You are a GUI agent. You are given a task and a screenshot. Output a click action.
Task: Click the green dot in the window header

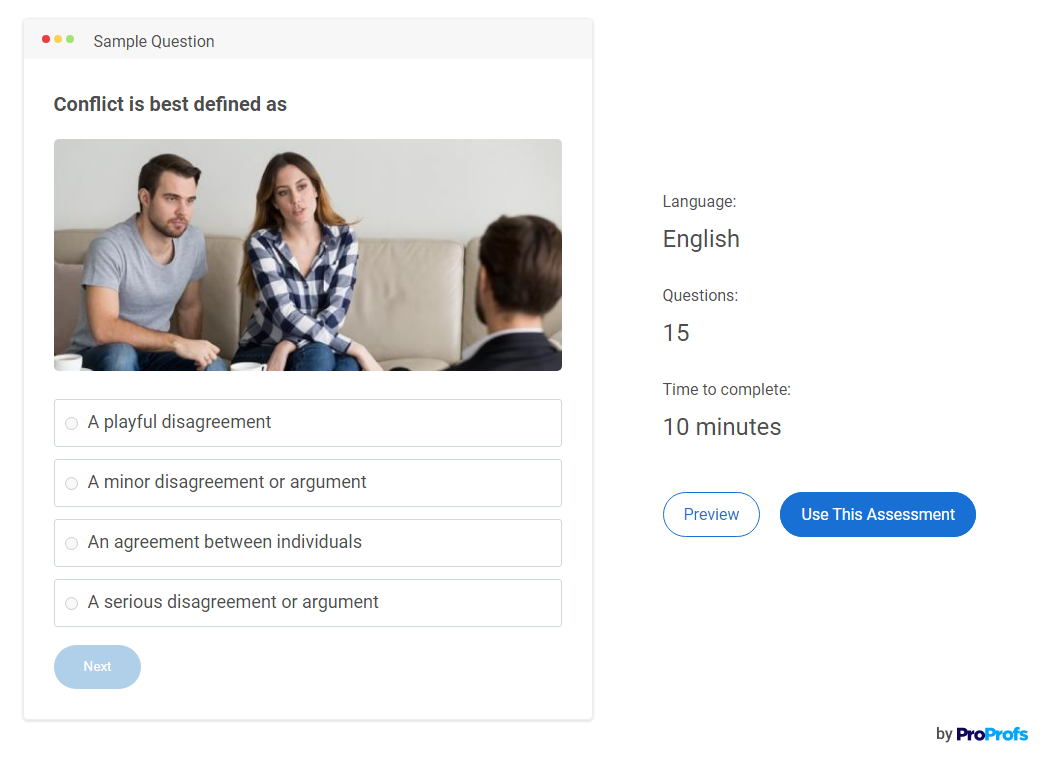[x=70, y=39]
